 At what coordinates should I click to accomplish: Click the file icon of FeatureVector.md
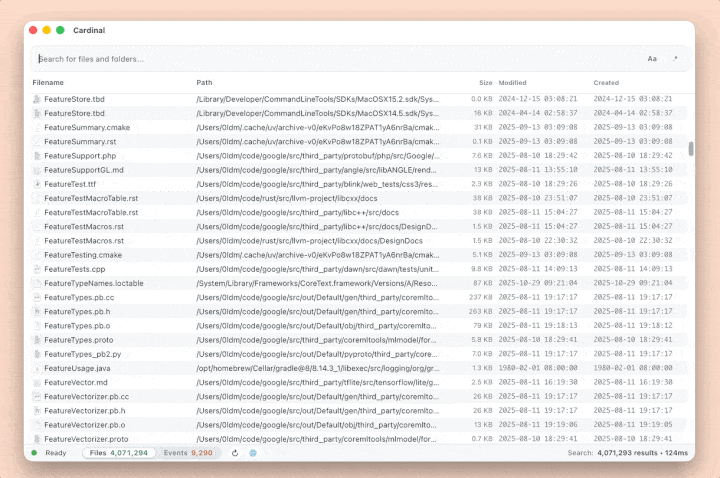click(x=37, y=382)
